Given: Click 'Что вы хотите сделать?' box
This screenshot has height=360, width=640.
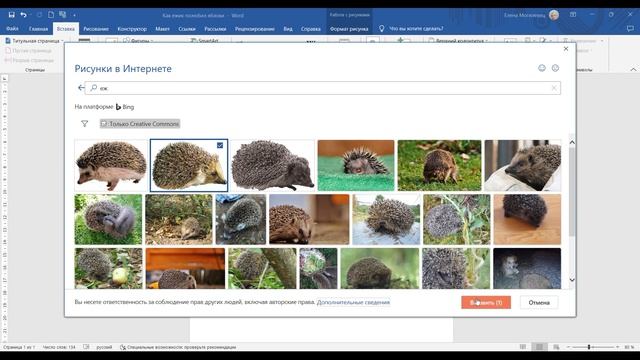Looking at the screenshot, I should coord(416,29).
